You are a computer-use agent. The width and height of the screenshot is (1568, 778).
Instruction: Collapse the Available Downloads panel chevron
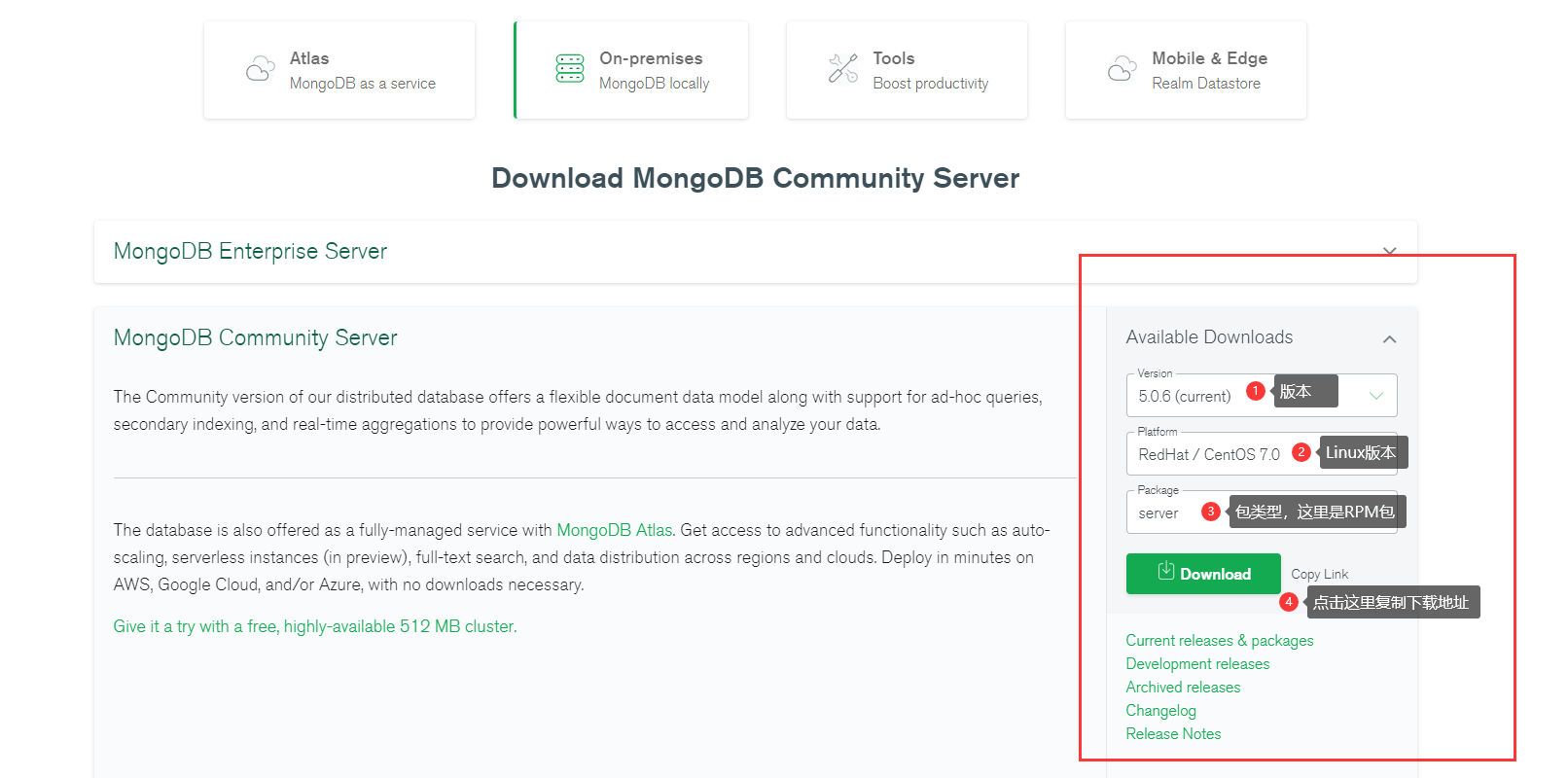tap(1389, 338)
